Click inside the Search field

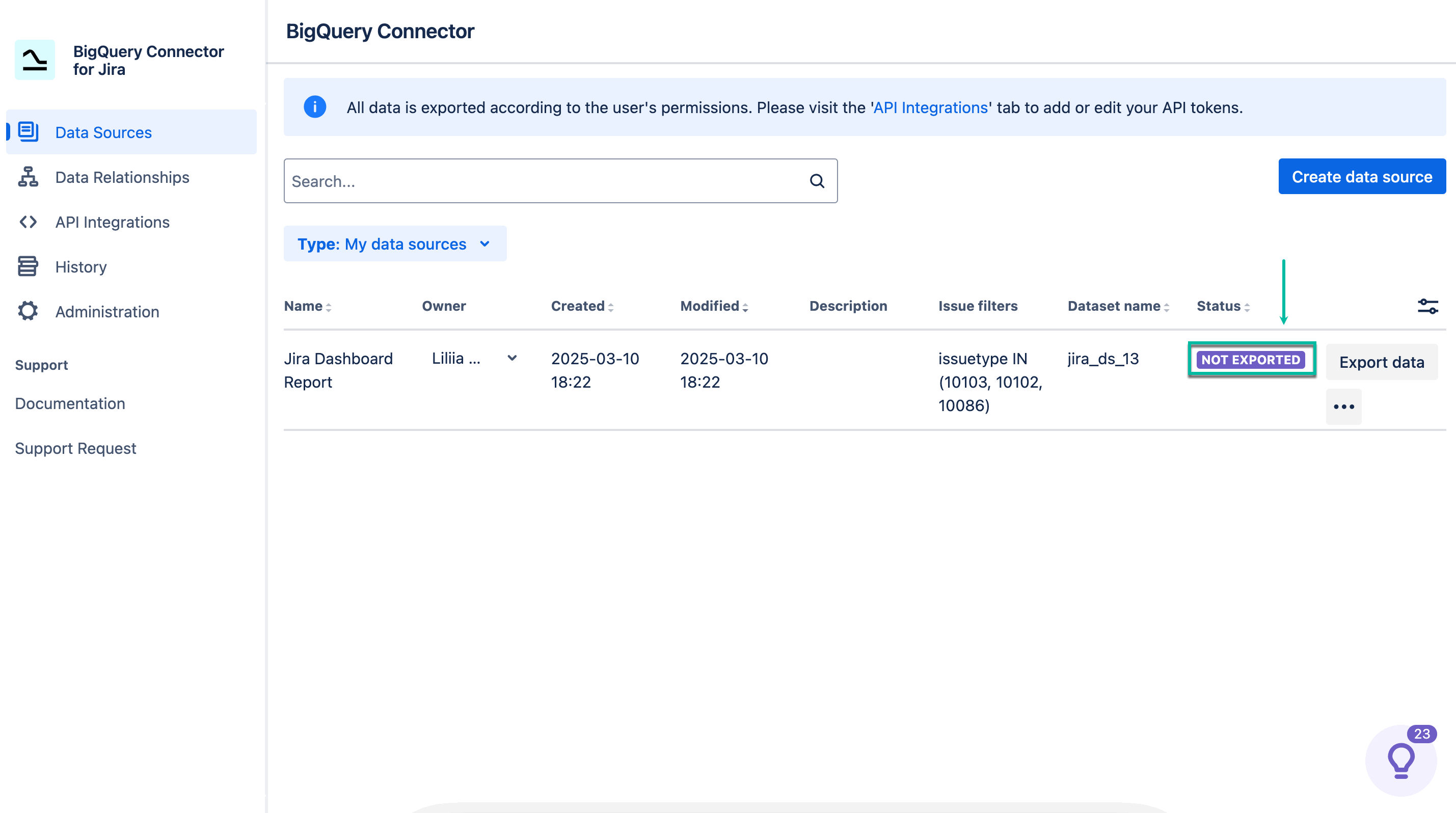click(x=537, y=181)
